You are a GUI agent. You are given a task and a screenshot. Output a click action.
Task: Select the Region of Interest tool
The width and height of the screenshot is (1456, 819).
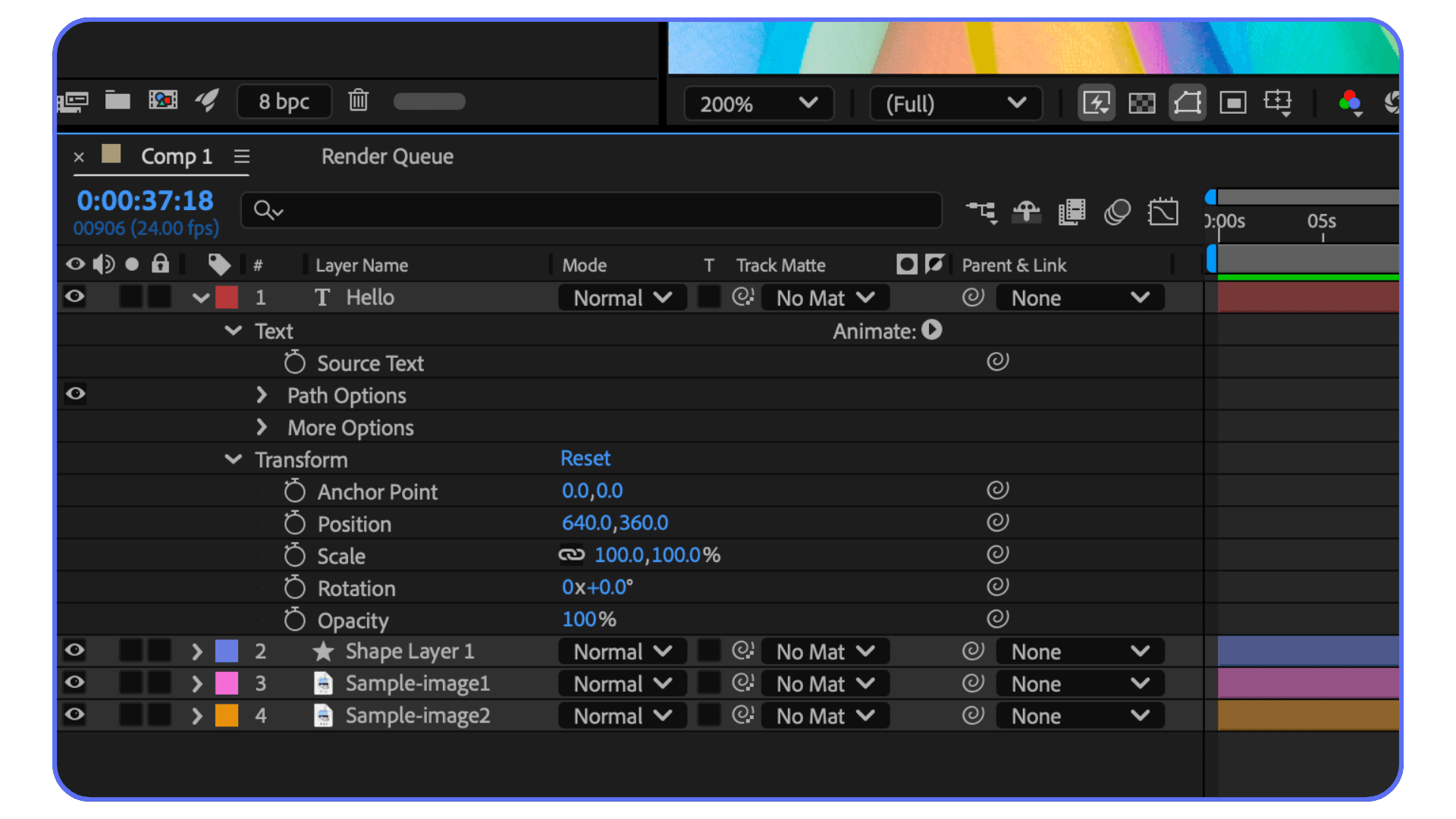(1232, 102)
